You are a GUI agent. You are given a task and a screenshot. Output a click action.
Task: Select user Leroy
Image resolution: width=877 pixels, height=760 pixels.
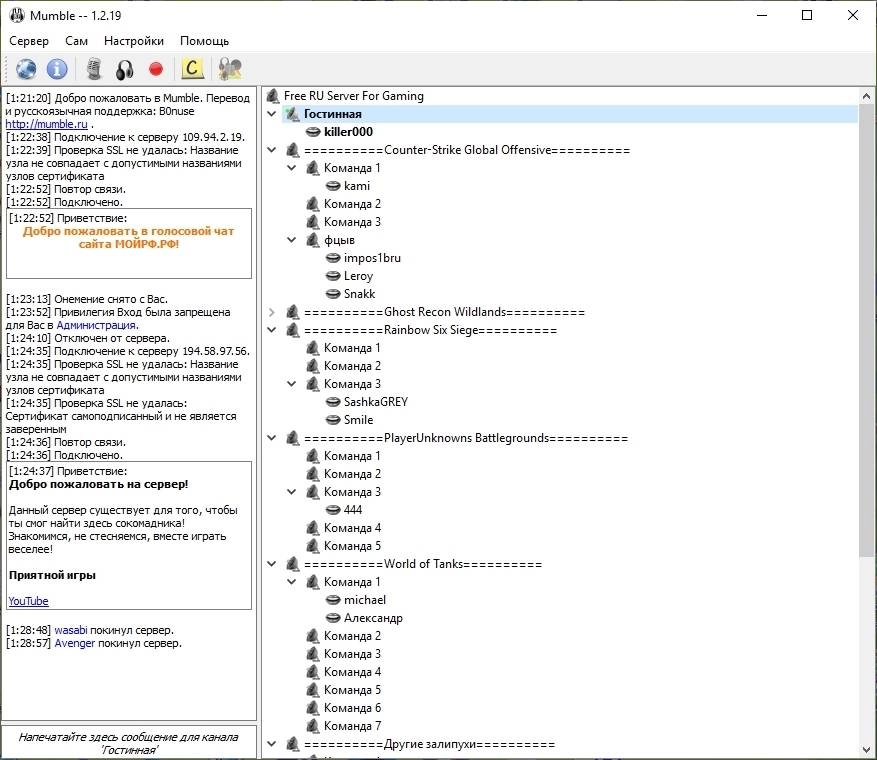pos(358,276)
